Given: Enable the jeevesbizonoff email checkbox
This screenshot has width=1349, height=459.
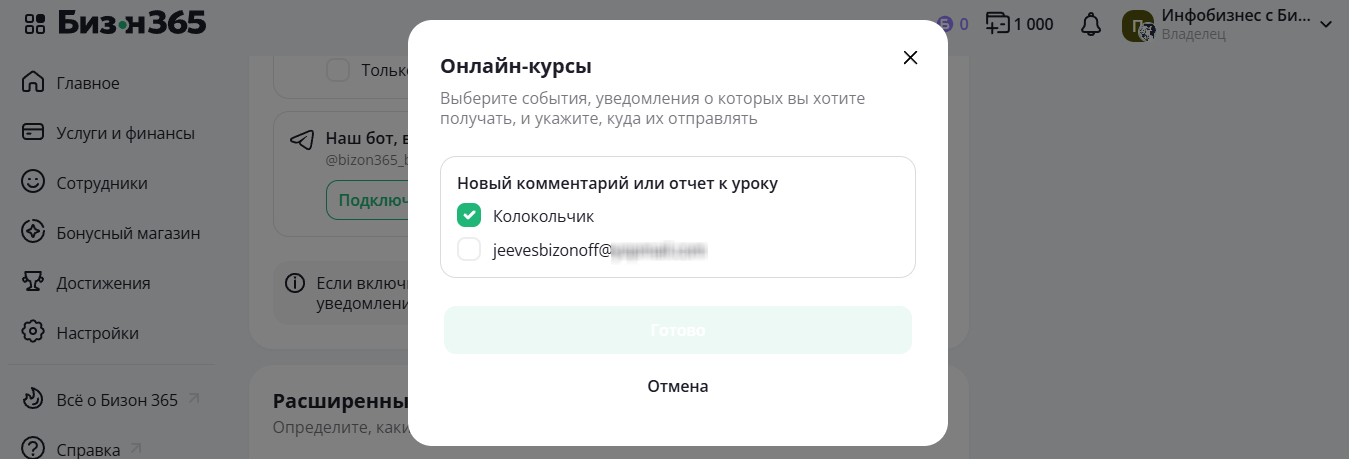Looking at the screenshot, I should [x=469, y=249].
